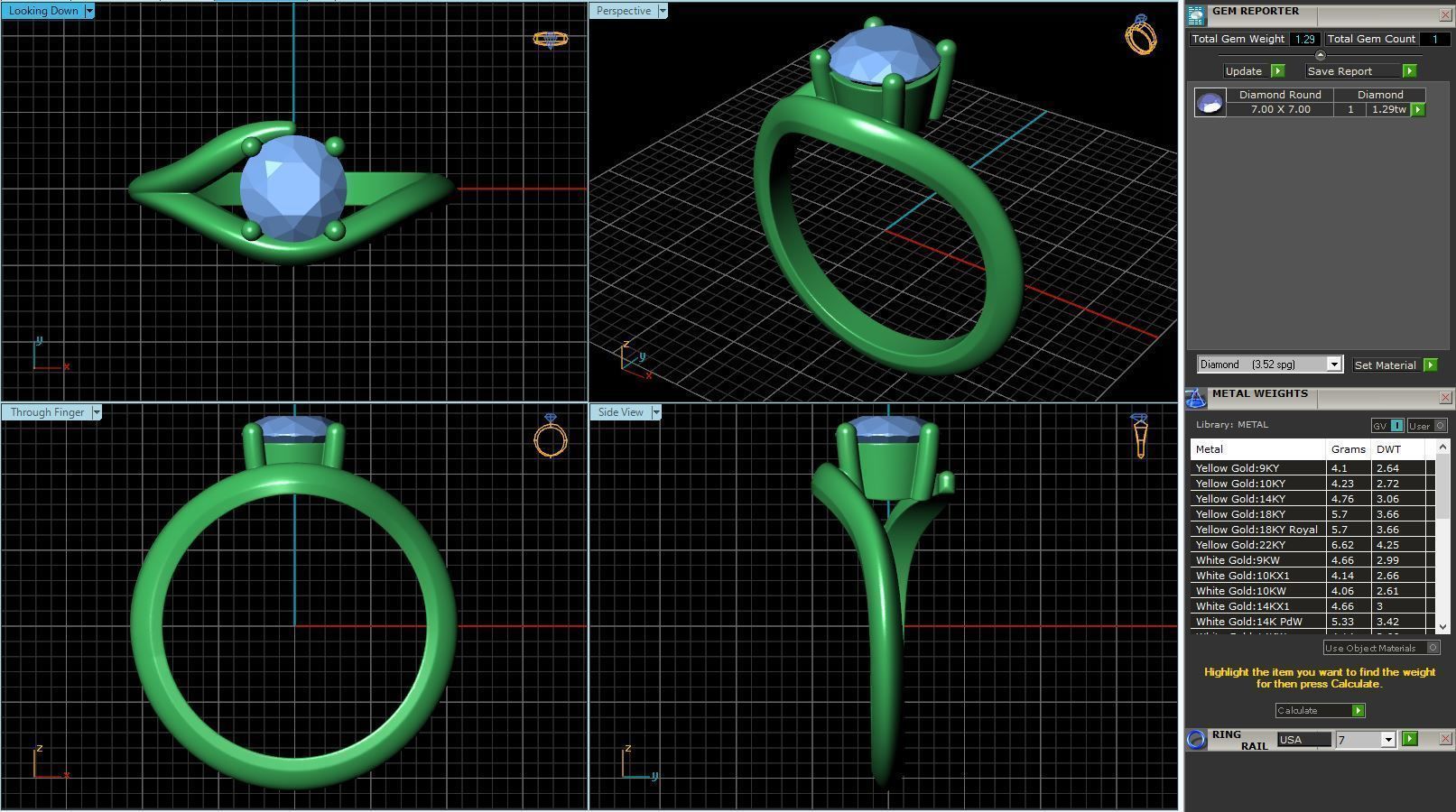The image size is (1456, 812).
Task: Close the Gem Reporter panel
Action: coord(1445,15)
